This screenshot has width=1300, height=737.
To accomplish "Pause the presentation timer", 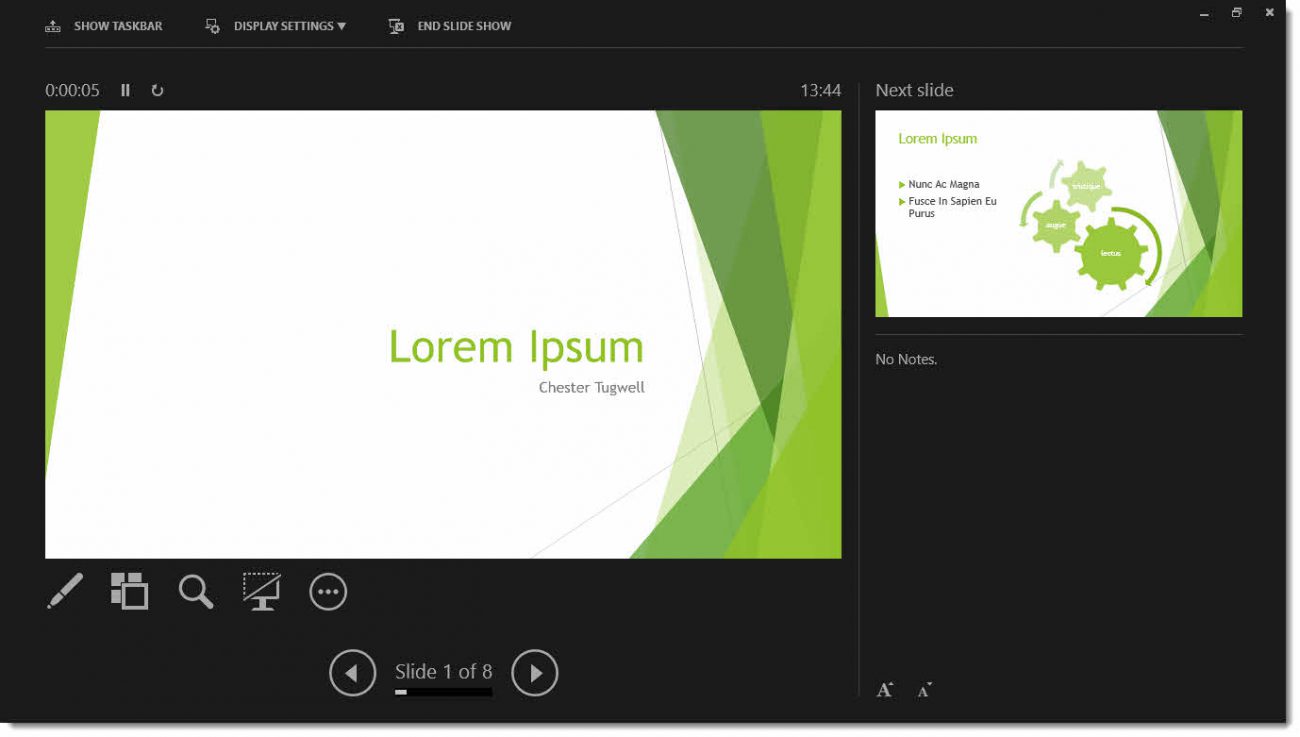I will click(125, 90).
